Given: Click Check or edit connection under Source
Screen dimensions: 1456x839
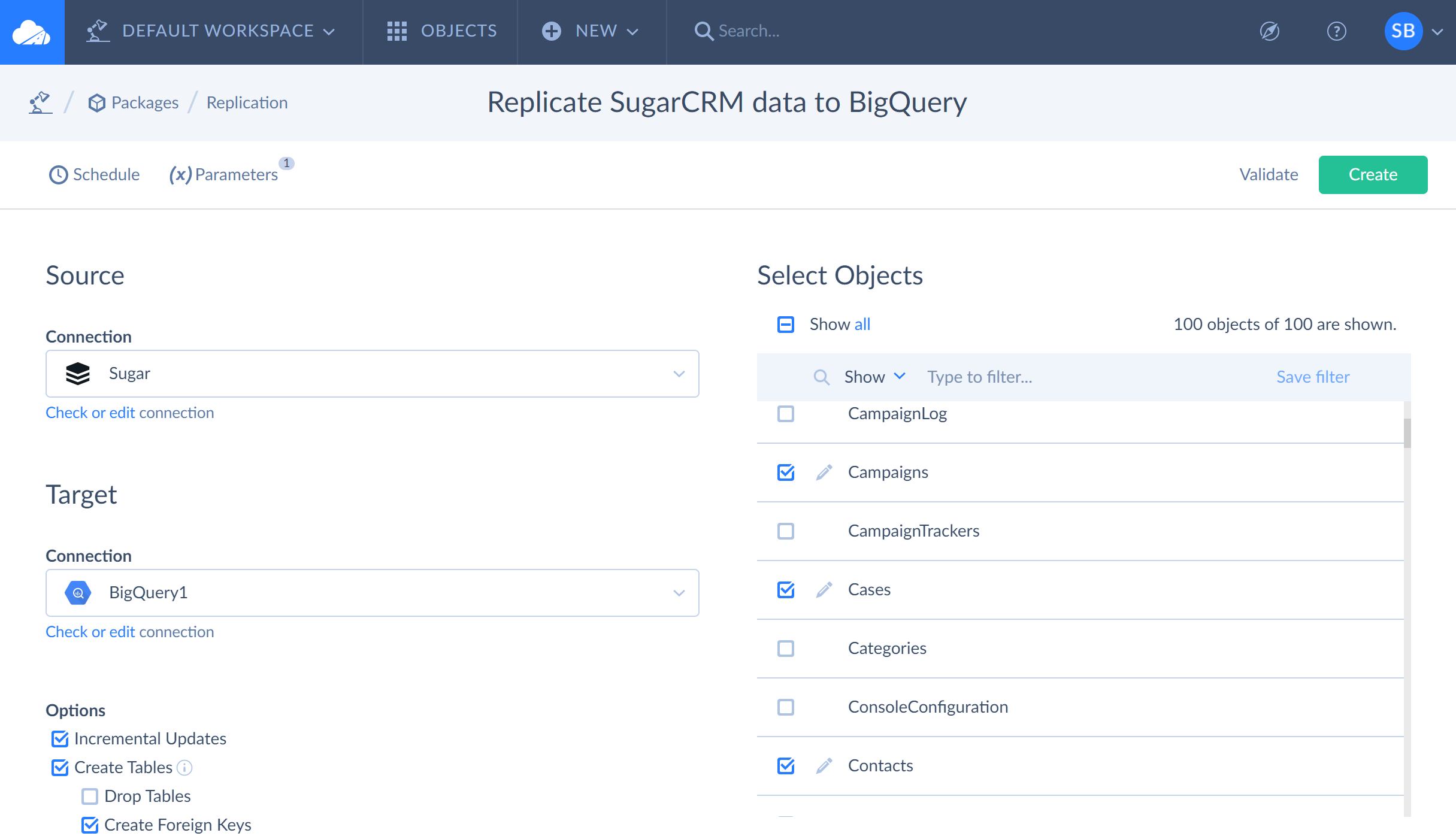Looking at the screenshot, I should [130, 413].
